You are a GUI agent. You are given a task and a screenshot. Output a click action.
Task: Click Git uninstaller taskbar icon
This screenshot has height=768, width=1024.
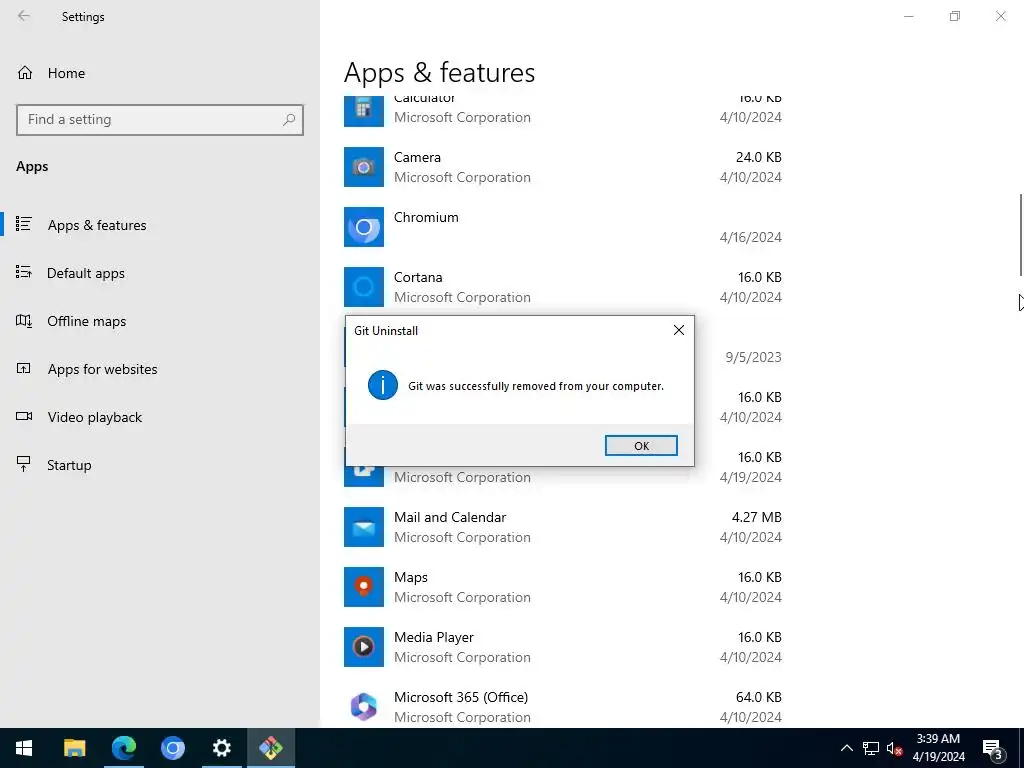270,748
